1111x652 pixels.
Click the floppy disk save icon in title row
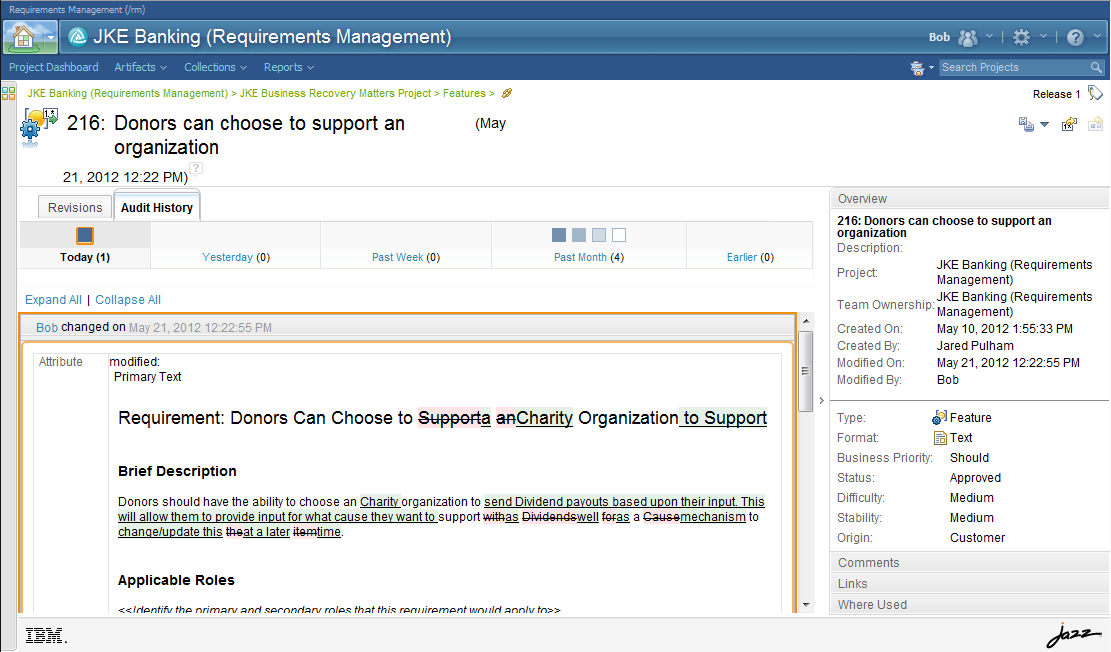coord(1026,125)
